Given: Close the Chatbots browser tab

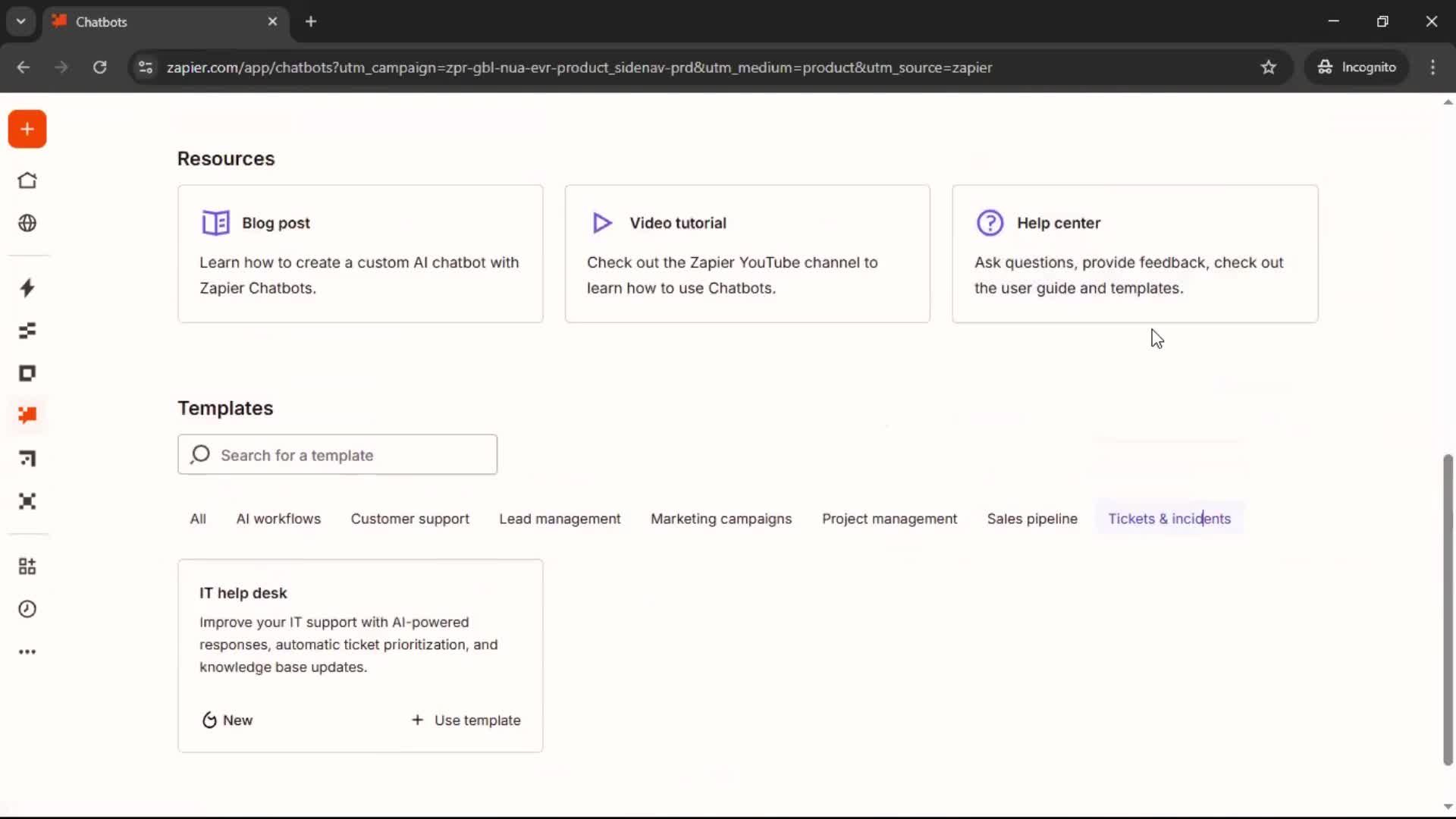Looking at the screenshot, I should click(x=272, y=21).
